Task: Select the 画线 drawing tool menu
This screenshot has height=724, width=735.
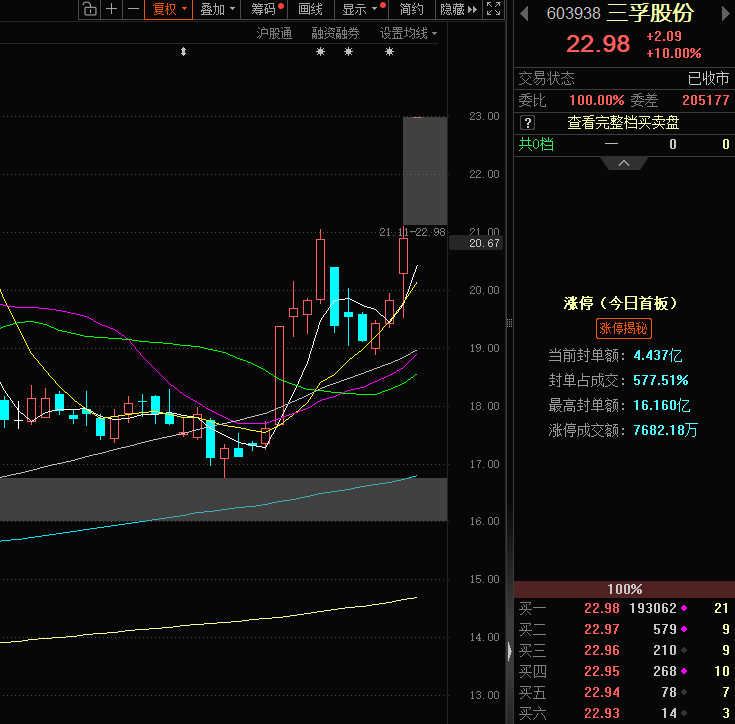Action: (311, 9)
